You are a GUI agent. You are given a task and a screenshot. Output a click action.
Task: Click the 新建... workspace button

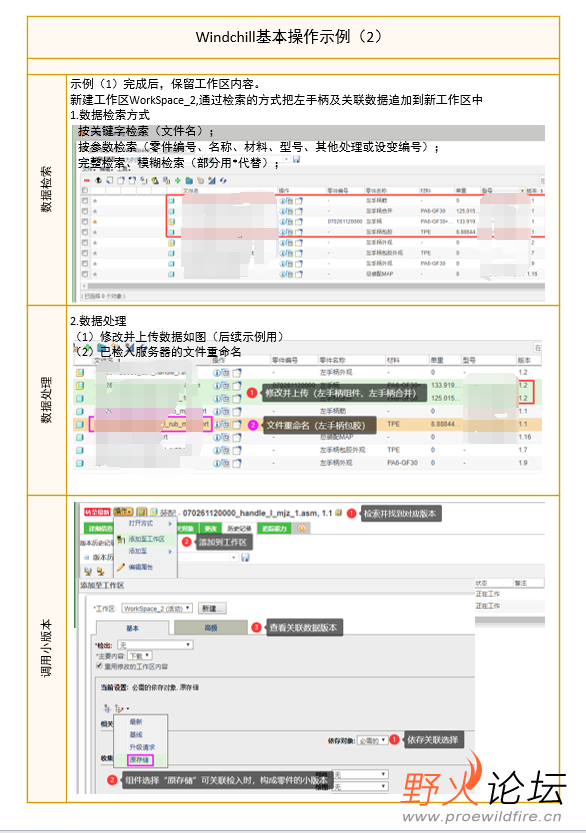[213, 609]
